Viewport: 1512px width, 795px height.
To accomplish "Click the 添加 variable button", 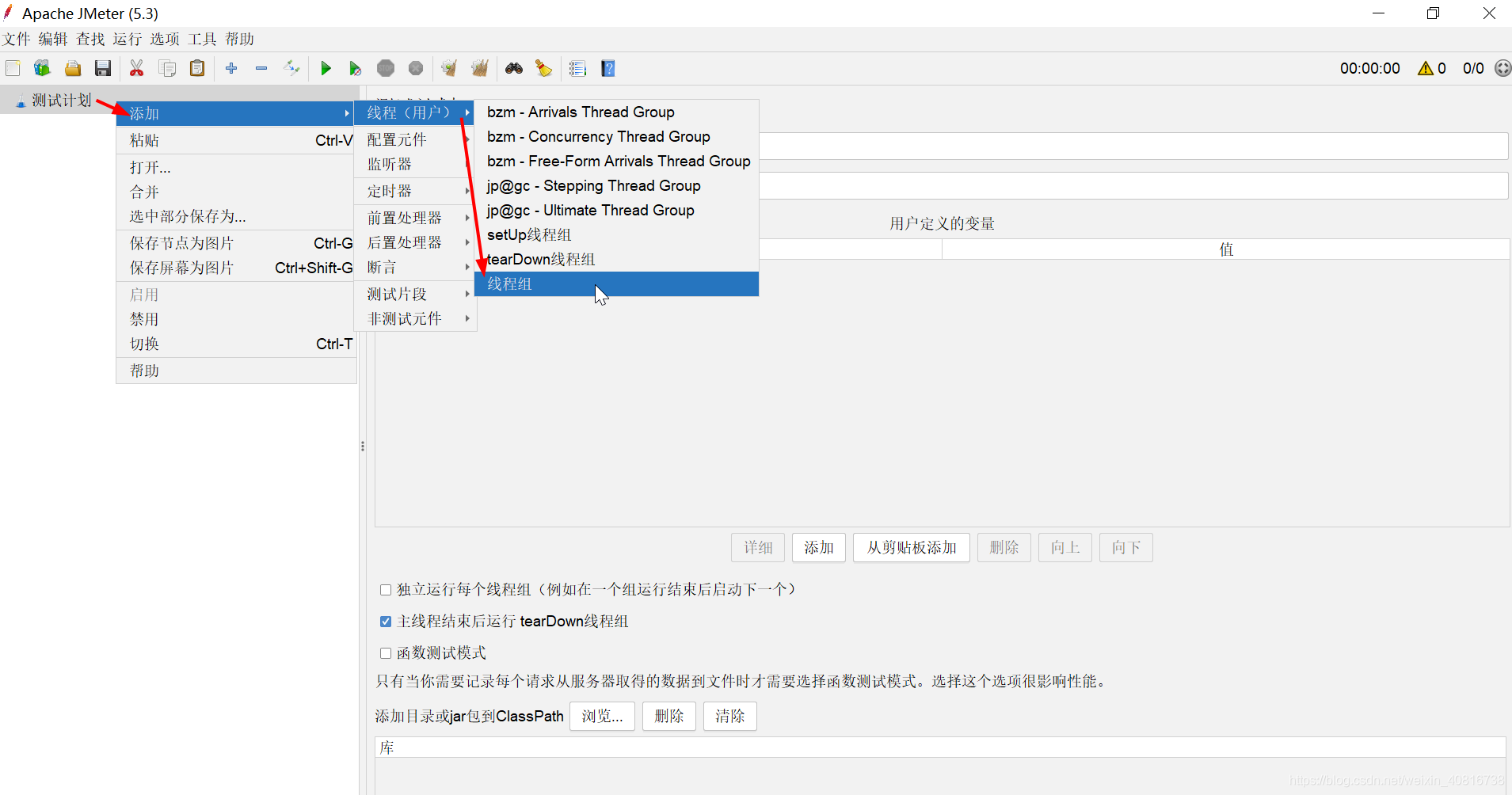I will click(819, 547).
